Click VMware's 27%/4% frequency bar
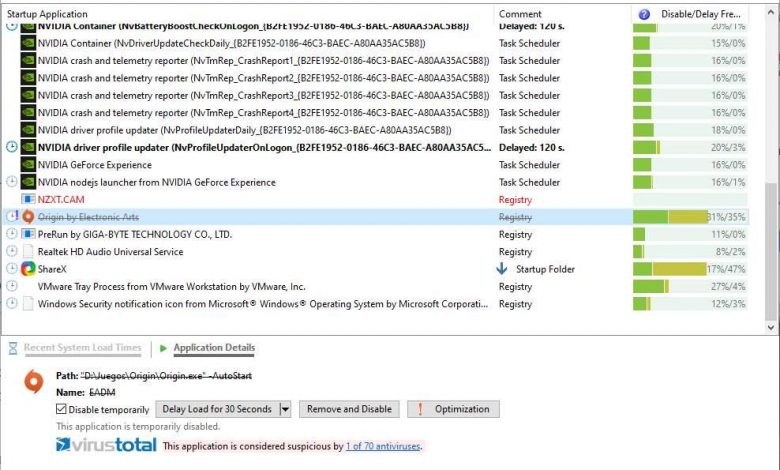 (x=689, y=286)
